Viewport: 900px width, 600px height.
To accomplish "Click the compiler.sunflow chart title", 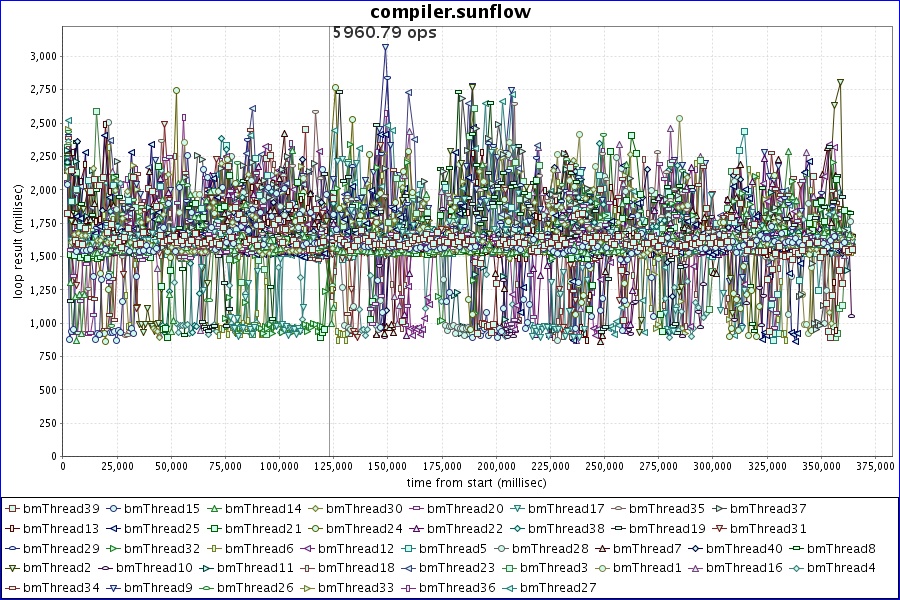I will click(450, 12).
